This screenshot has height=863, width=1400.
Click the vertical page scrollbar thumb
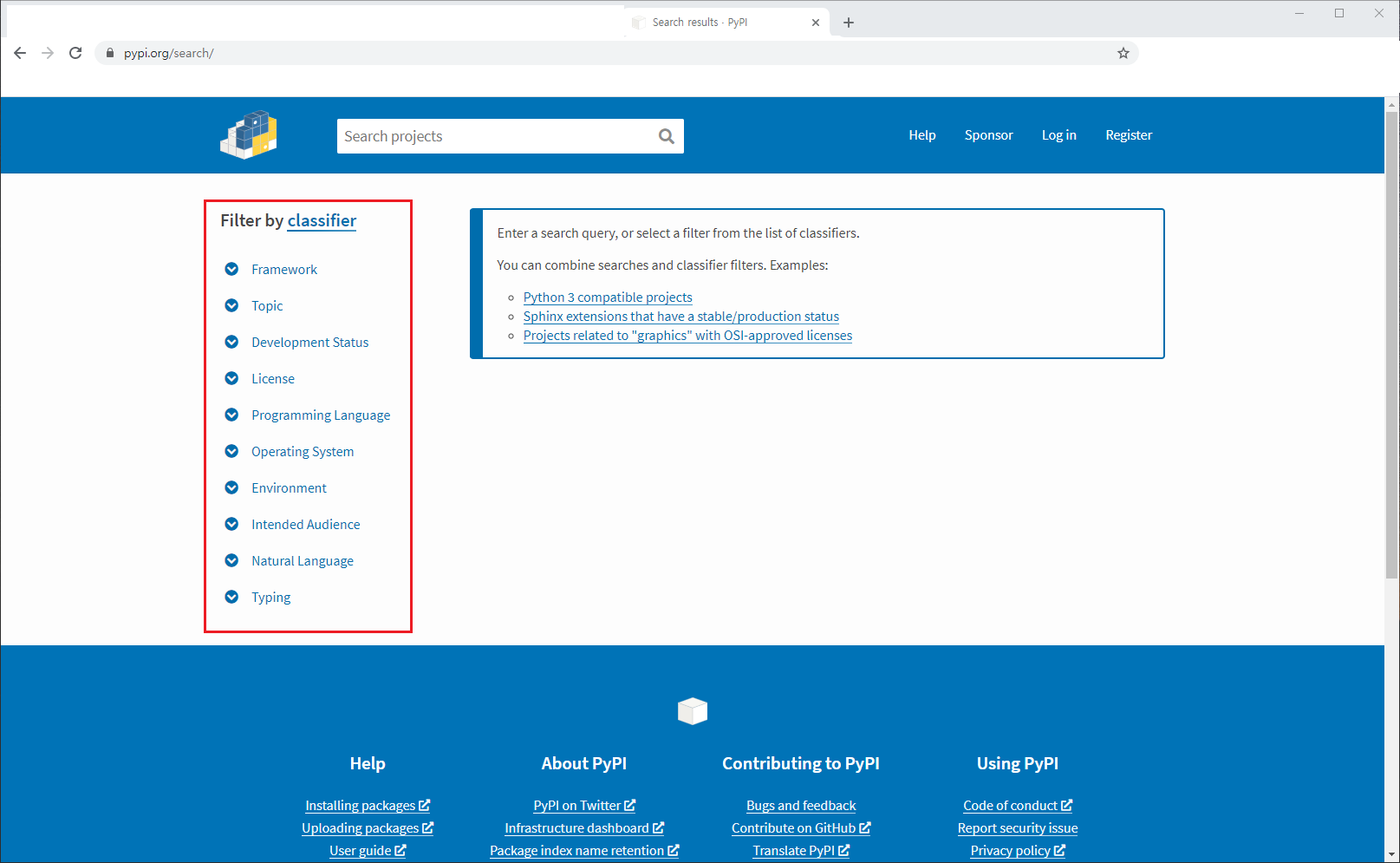1392,344
